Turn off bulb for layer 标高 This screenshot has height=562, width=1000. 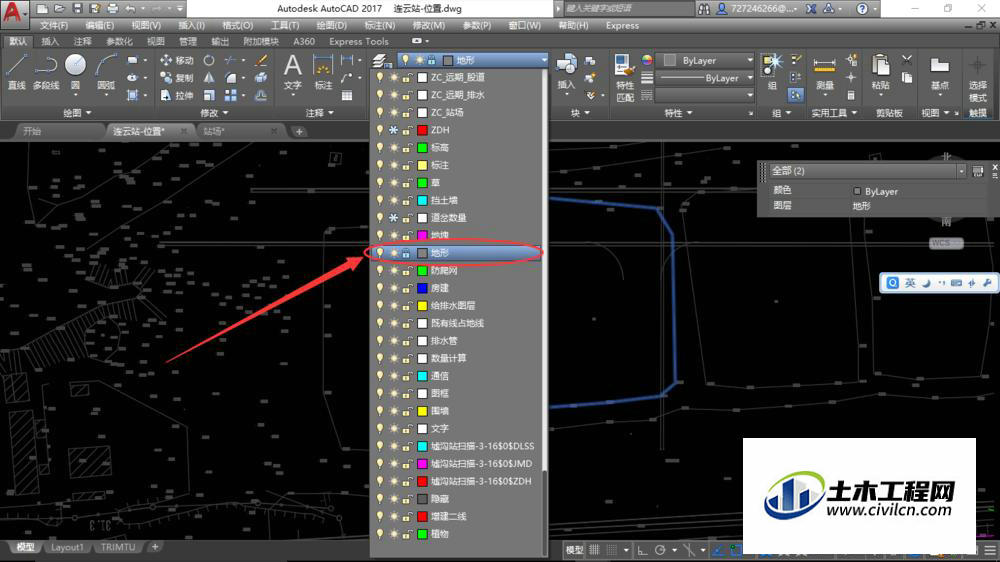tap(380, 148)
